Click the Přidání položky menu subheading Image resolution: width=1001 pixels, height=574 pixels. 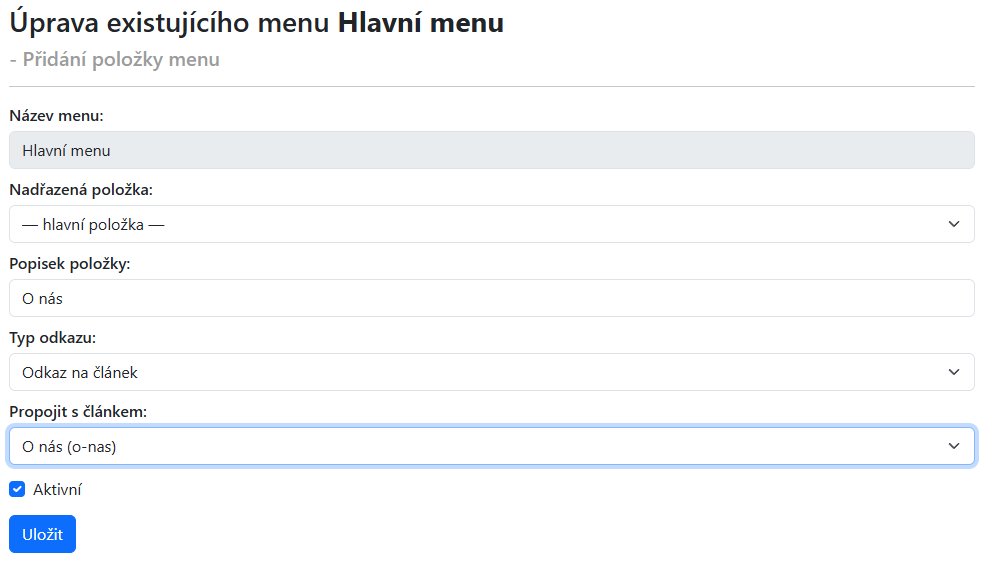[115, 59]
